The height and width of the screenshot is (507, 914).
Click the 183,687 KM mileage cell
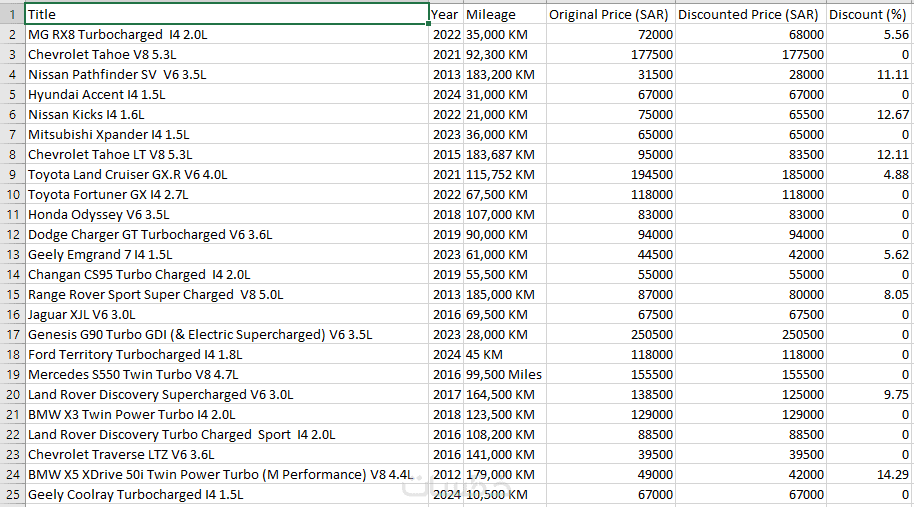coord(505,154)
